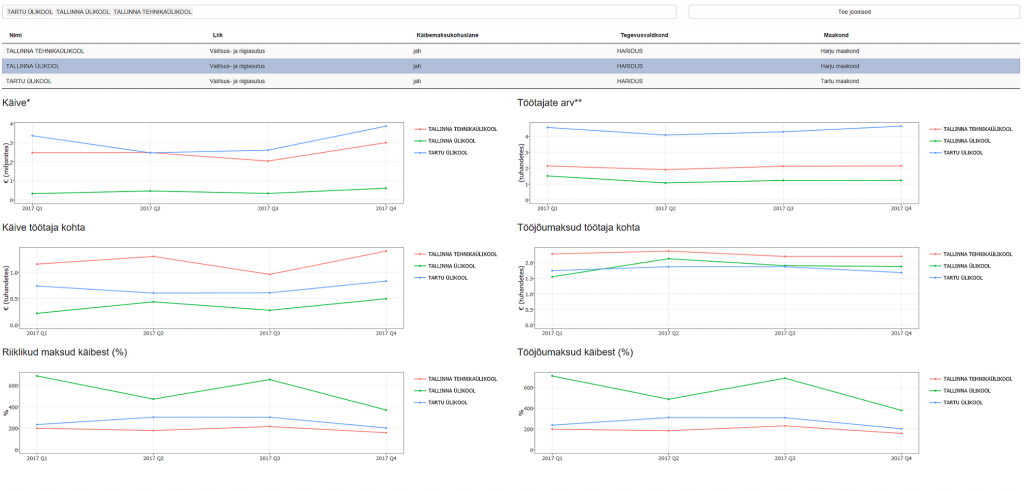
Task: Click the 'Tööjõumaksud töötaja kohta' chart title
Action: [x=579, y=227]
